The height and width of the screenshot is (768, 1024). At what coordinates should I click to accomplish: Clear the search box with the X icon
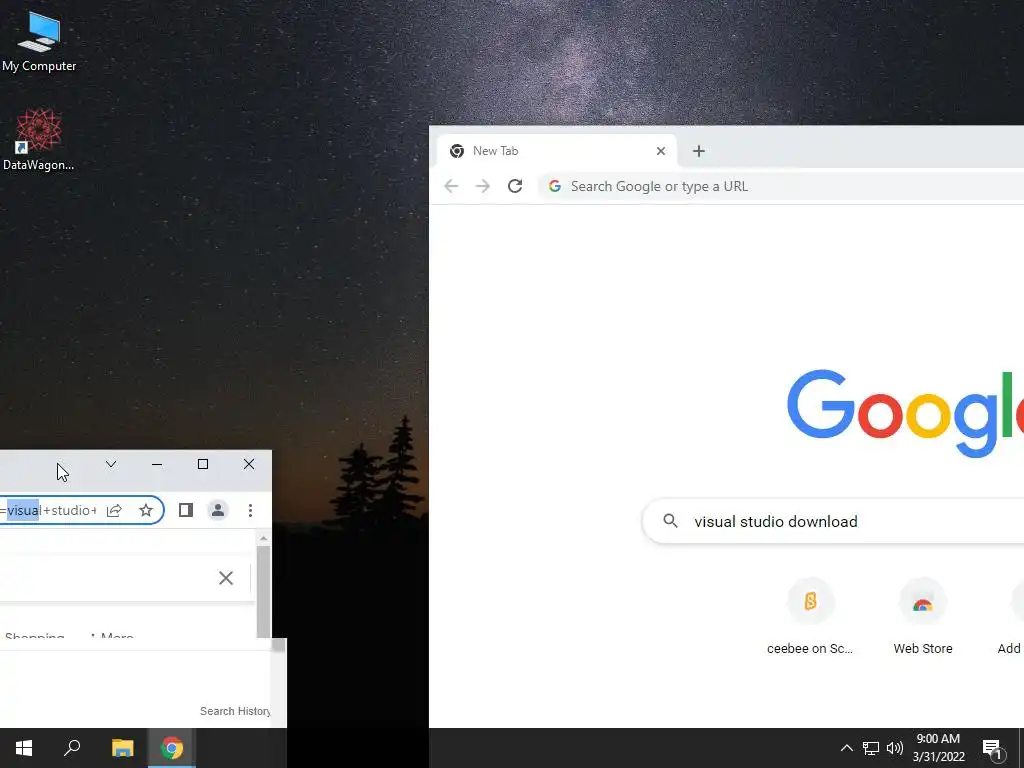(226, 578)
